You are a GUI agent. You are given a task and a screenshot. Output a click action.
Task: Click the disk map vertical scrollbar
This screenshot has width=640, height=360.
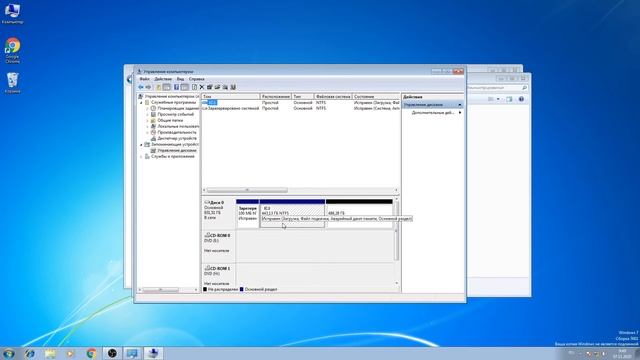click(x=396, y=241)
